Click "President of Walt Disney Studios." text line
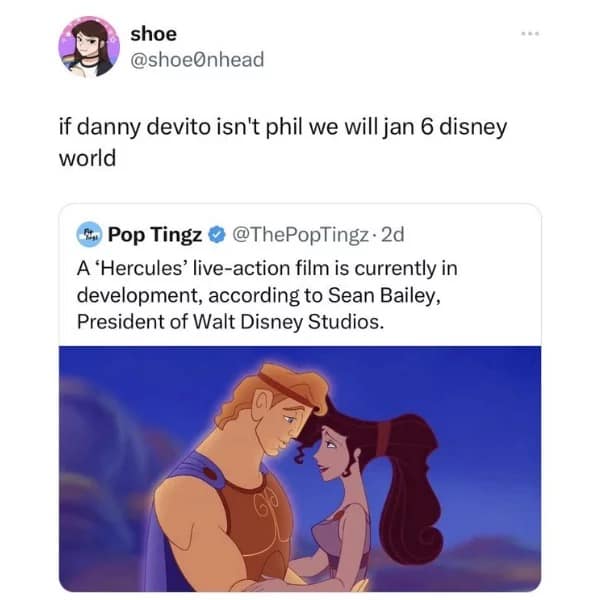Image resolution: width=600 pixels, height=600 pixels. (230, 321)
